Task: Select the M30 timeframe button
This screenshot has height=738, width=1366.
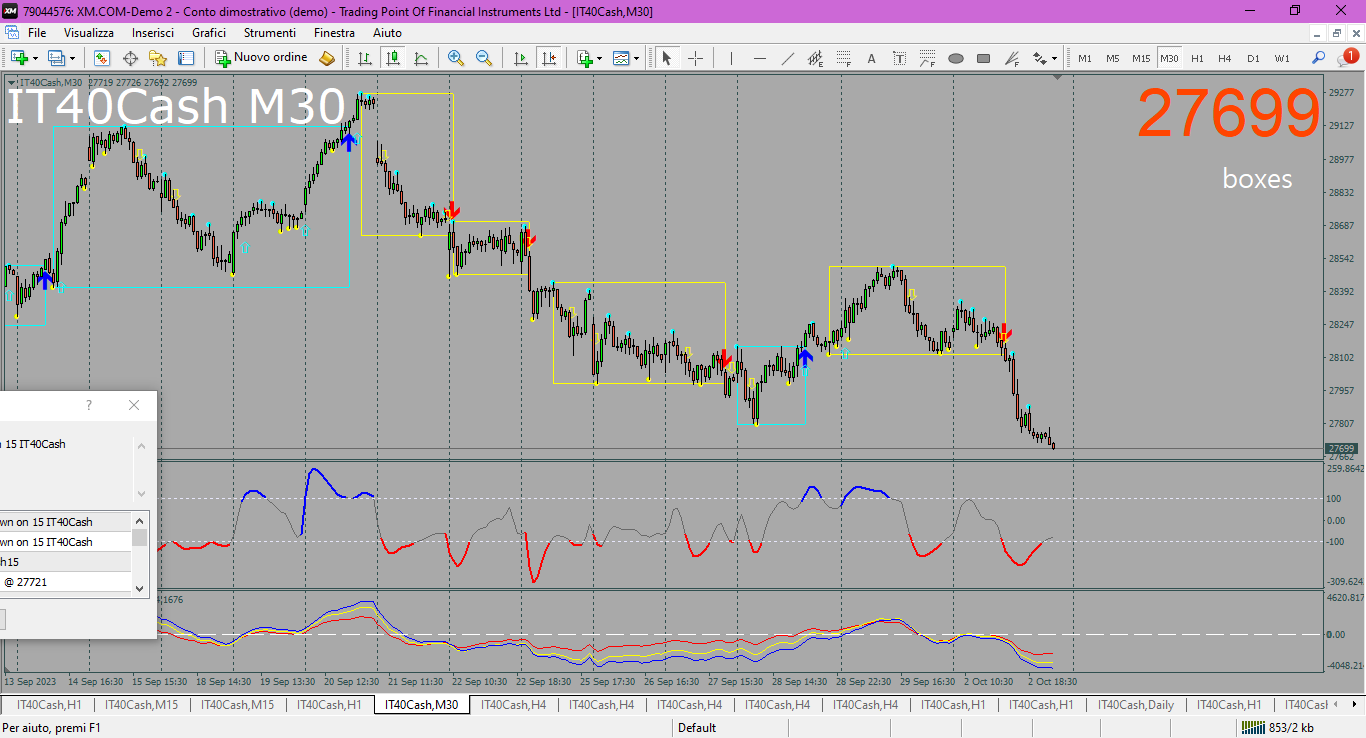Action: pos(1170,58)
